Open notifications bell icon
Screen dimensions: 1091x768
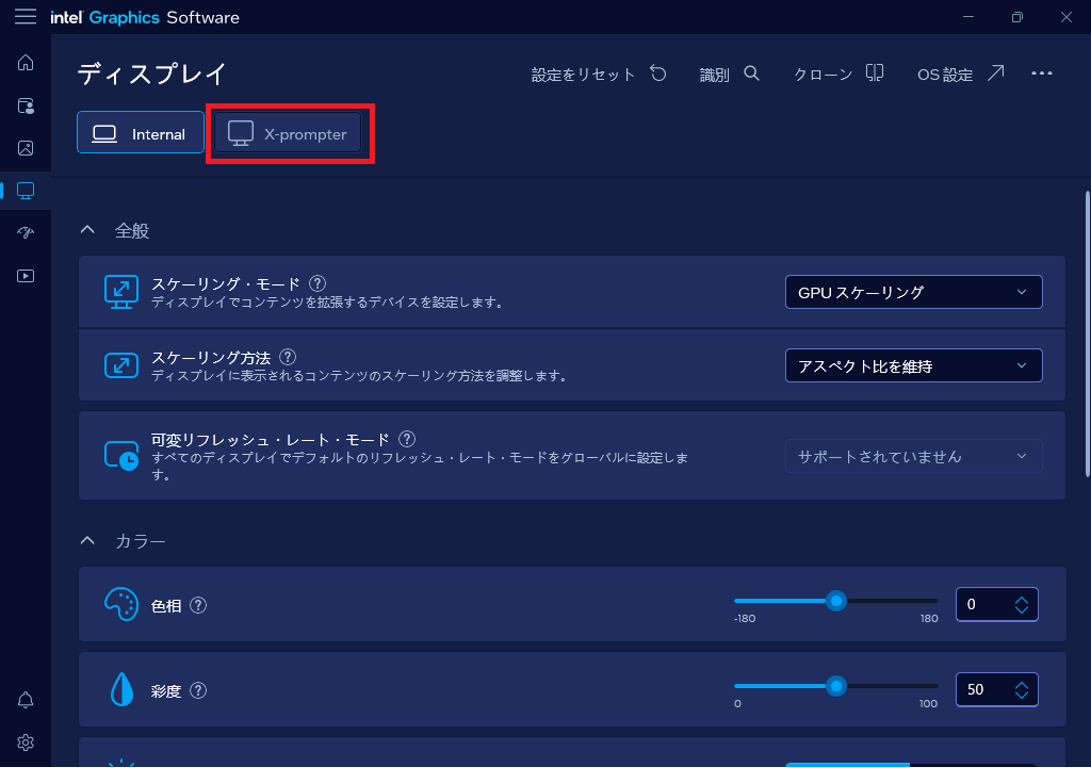tap(26, 700)
